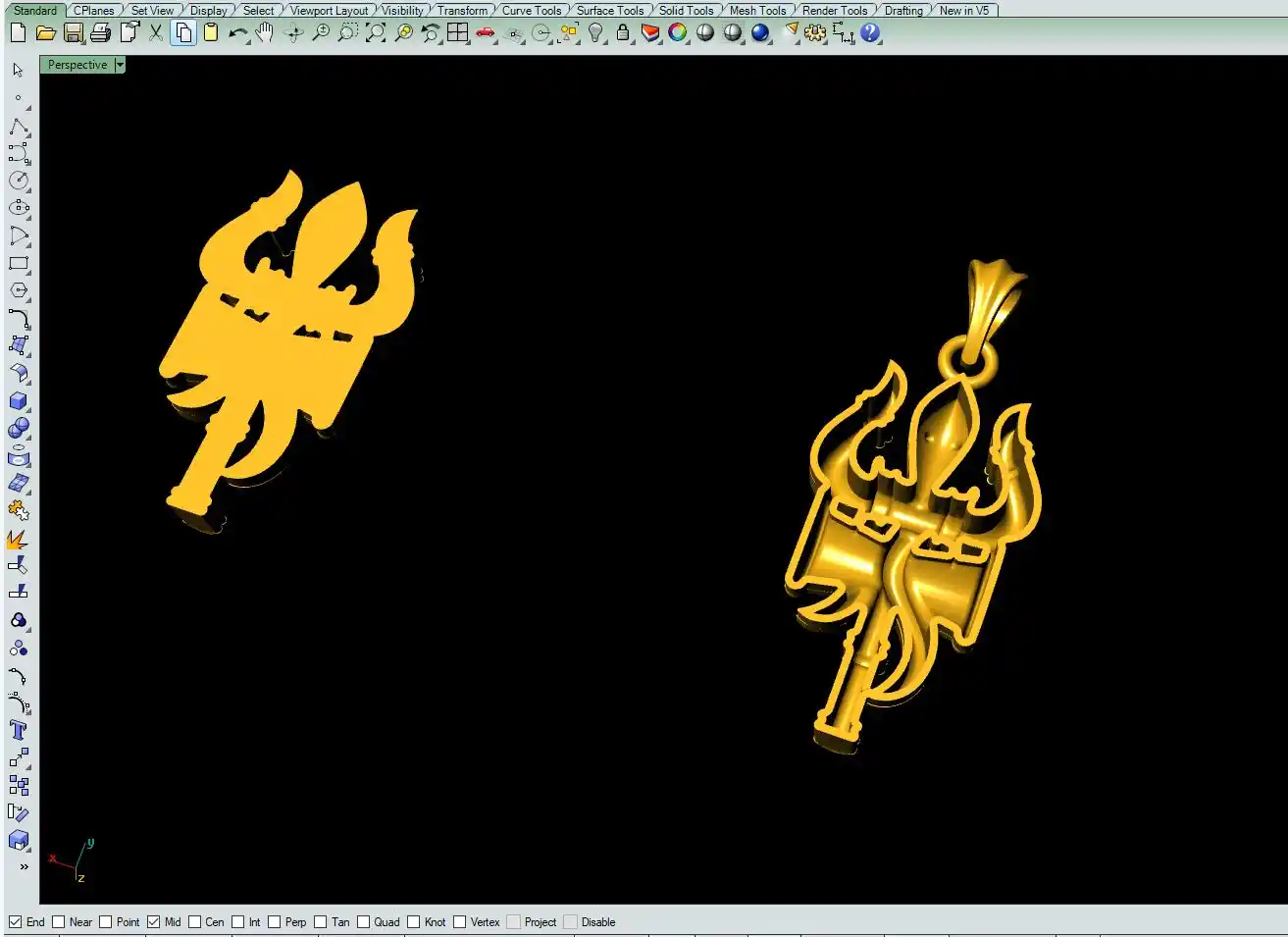Activate the Text object tool
The width and height of the screenshot is (1288, 937).
[x=18, y=730]
